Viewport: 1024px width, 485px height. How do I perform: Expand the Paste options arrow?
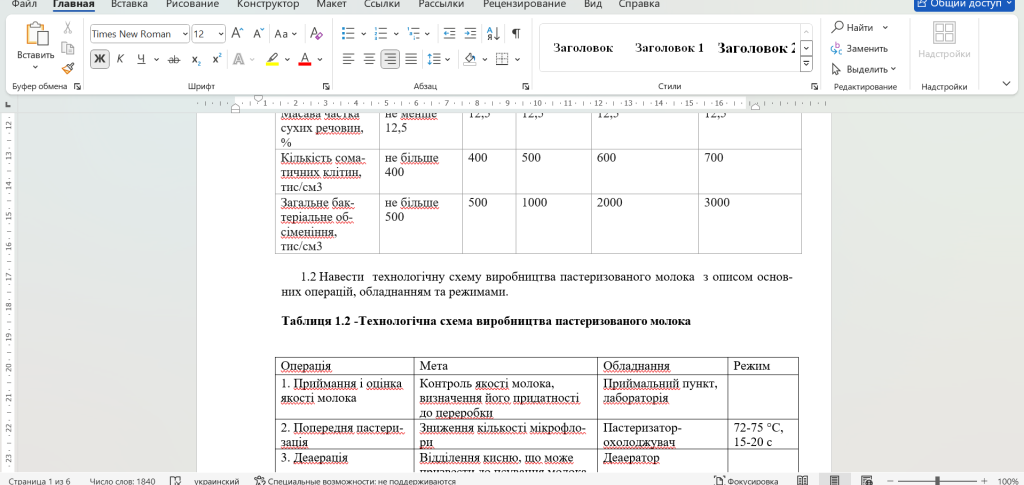point(36,67)
